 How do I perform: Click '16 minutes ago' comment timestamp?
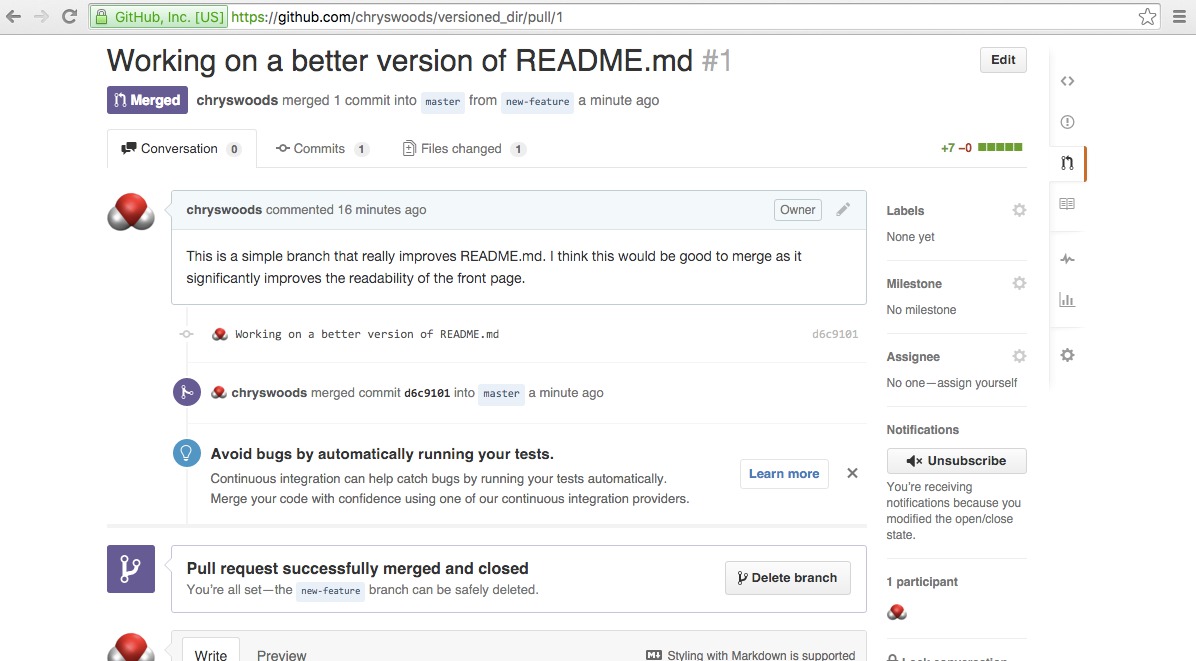pyautogui.click(x=382, y=210)
